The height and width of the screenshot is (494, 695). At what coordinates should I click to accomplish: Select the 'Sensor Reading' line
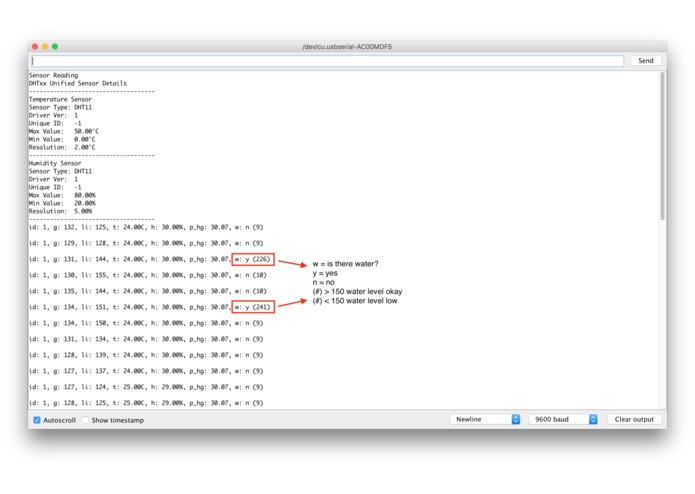54,75
